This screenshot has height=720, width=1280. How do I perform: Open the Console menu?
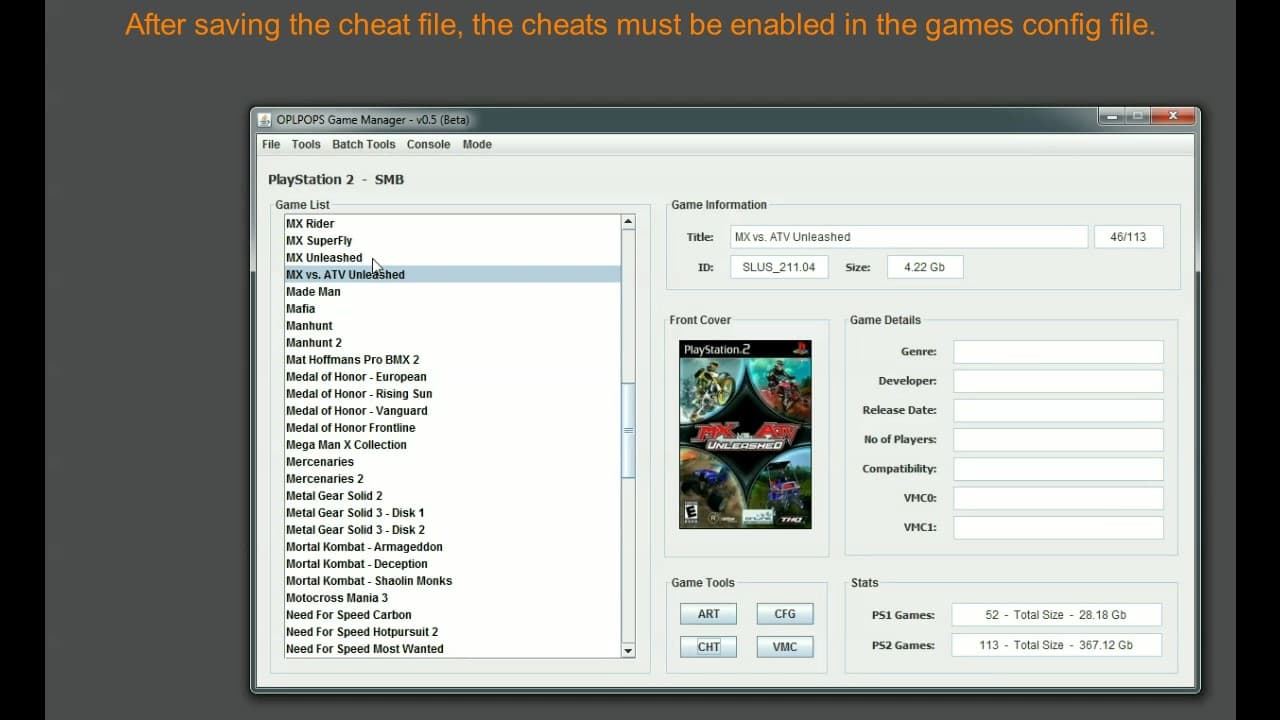click(428, 144)
